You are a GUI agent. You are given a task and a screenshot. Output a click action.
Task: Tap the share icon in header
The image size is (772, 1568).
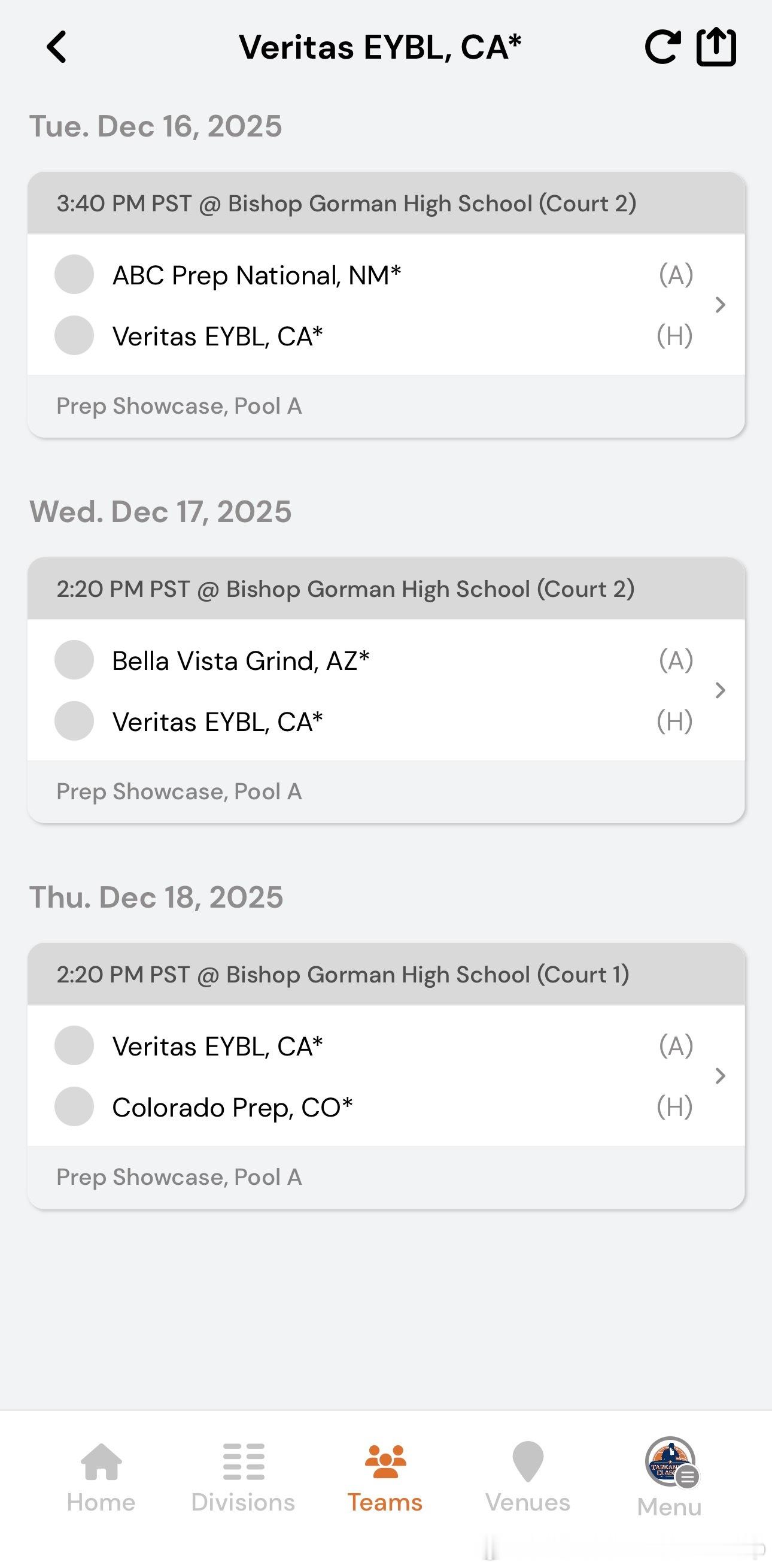pos(716,47)
